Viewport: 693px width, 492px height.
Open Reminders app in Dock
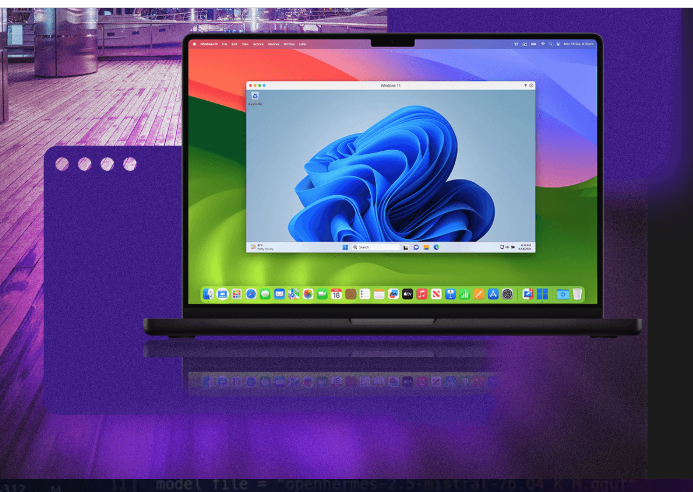[x=365, y=294]
